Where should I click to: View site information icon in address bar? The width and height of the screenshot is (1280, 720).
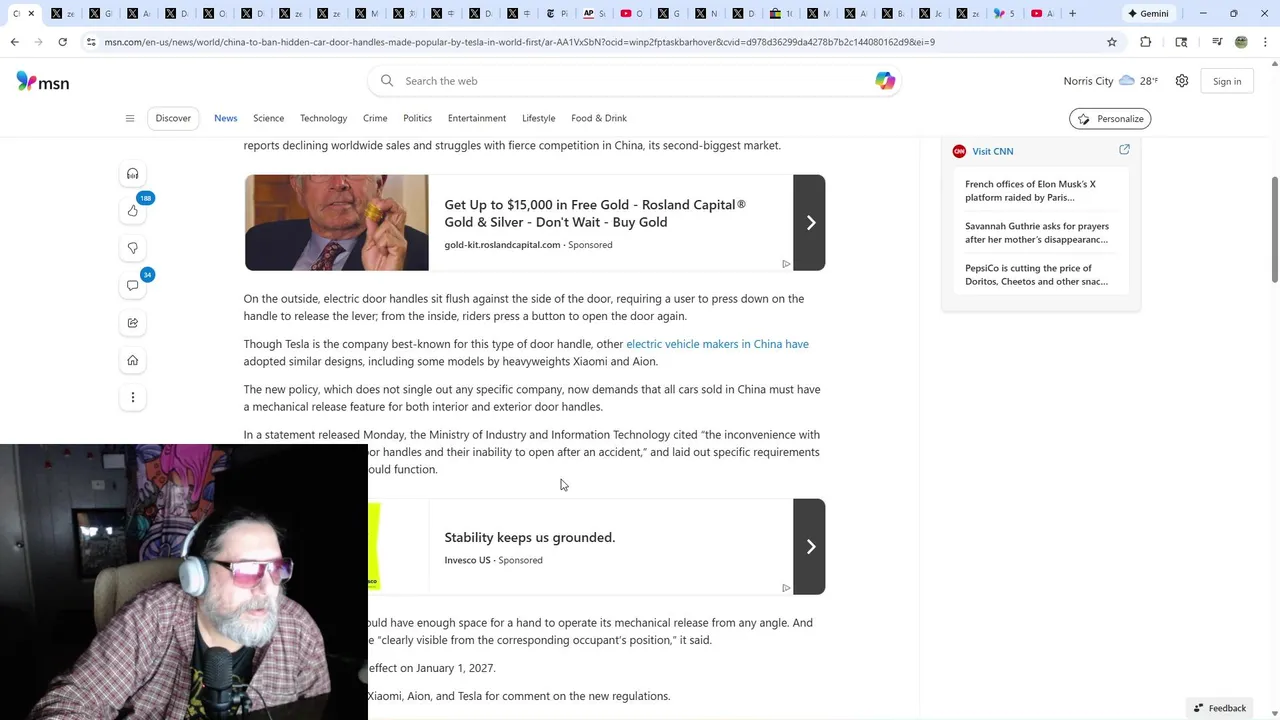91,42
